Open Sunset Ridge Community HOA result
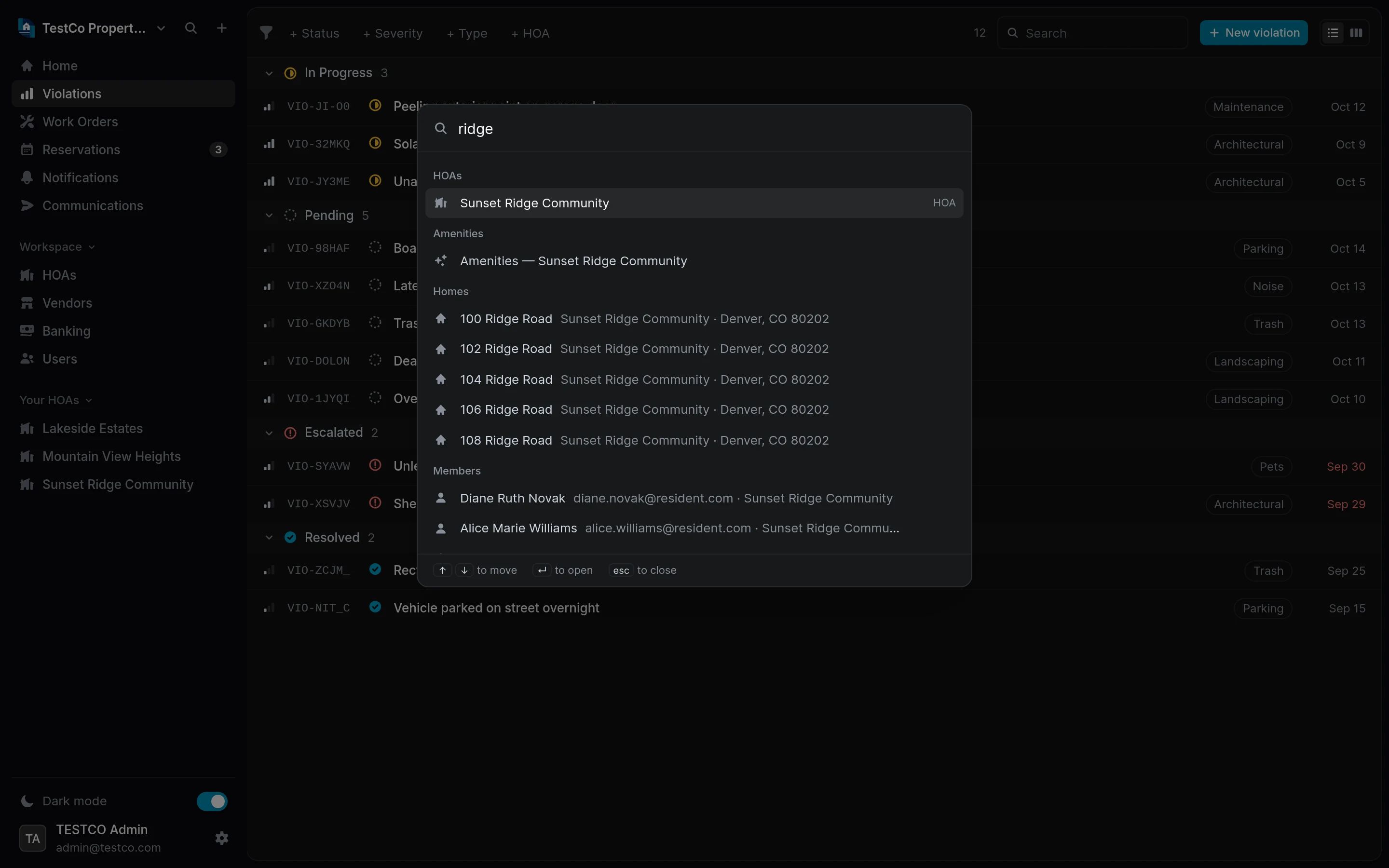This screenshot has height=868, width=1389. [x=694, y=203]
